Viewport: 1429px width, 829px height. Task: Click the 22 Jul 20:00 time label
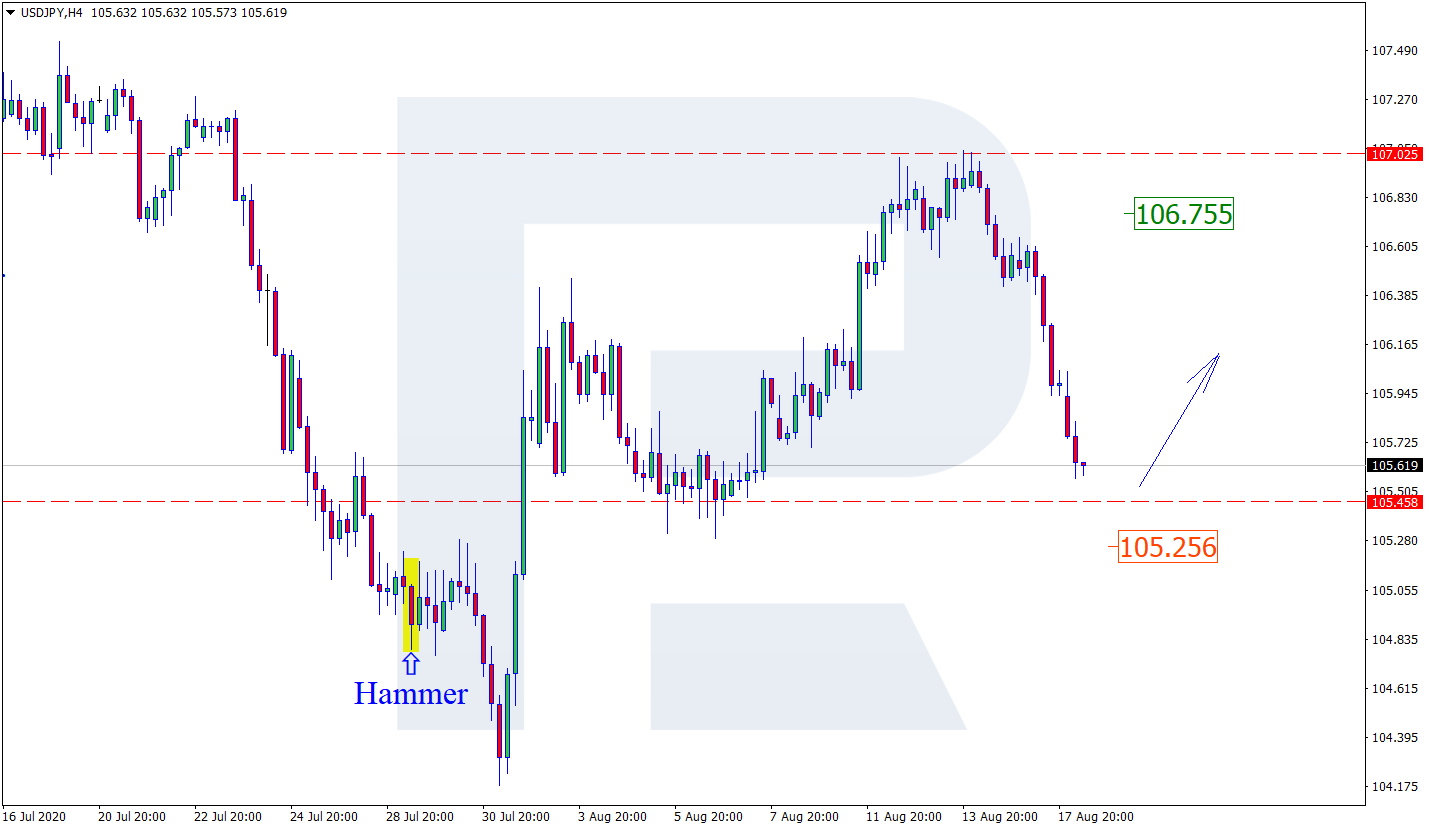pyautogui.click(x=228, y=817)
